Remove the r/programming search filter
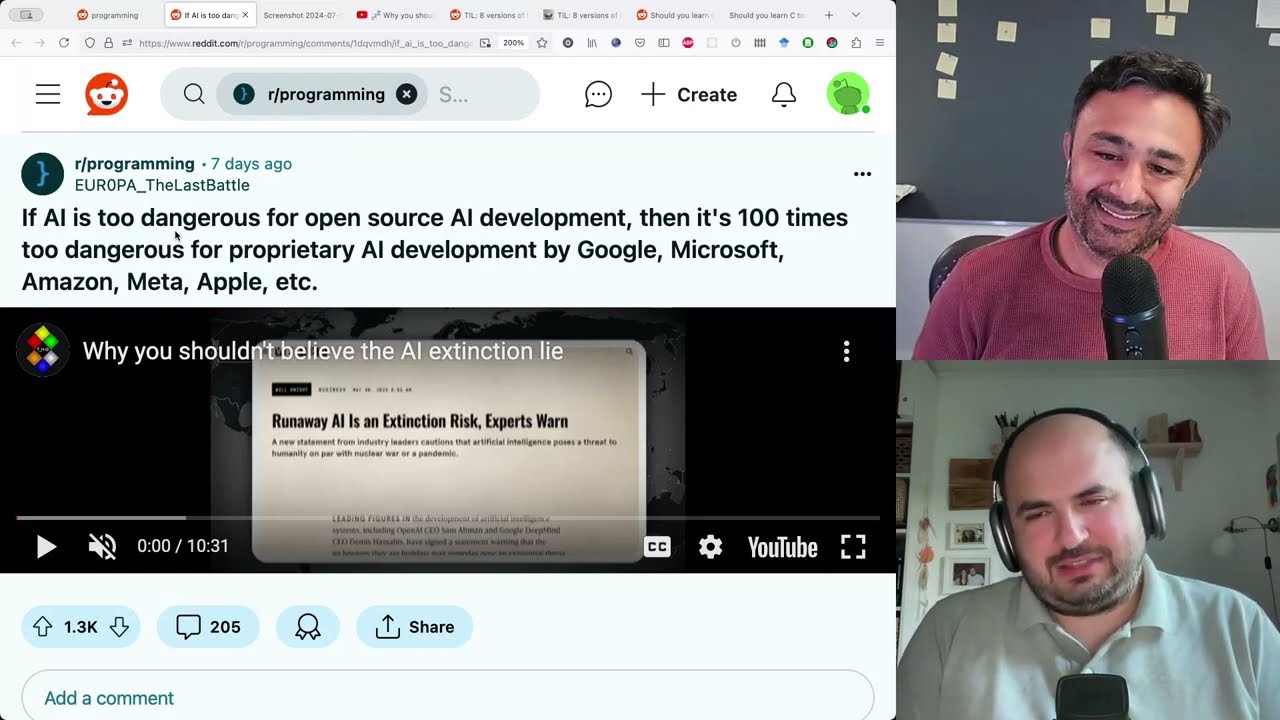 pos(406,94)
